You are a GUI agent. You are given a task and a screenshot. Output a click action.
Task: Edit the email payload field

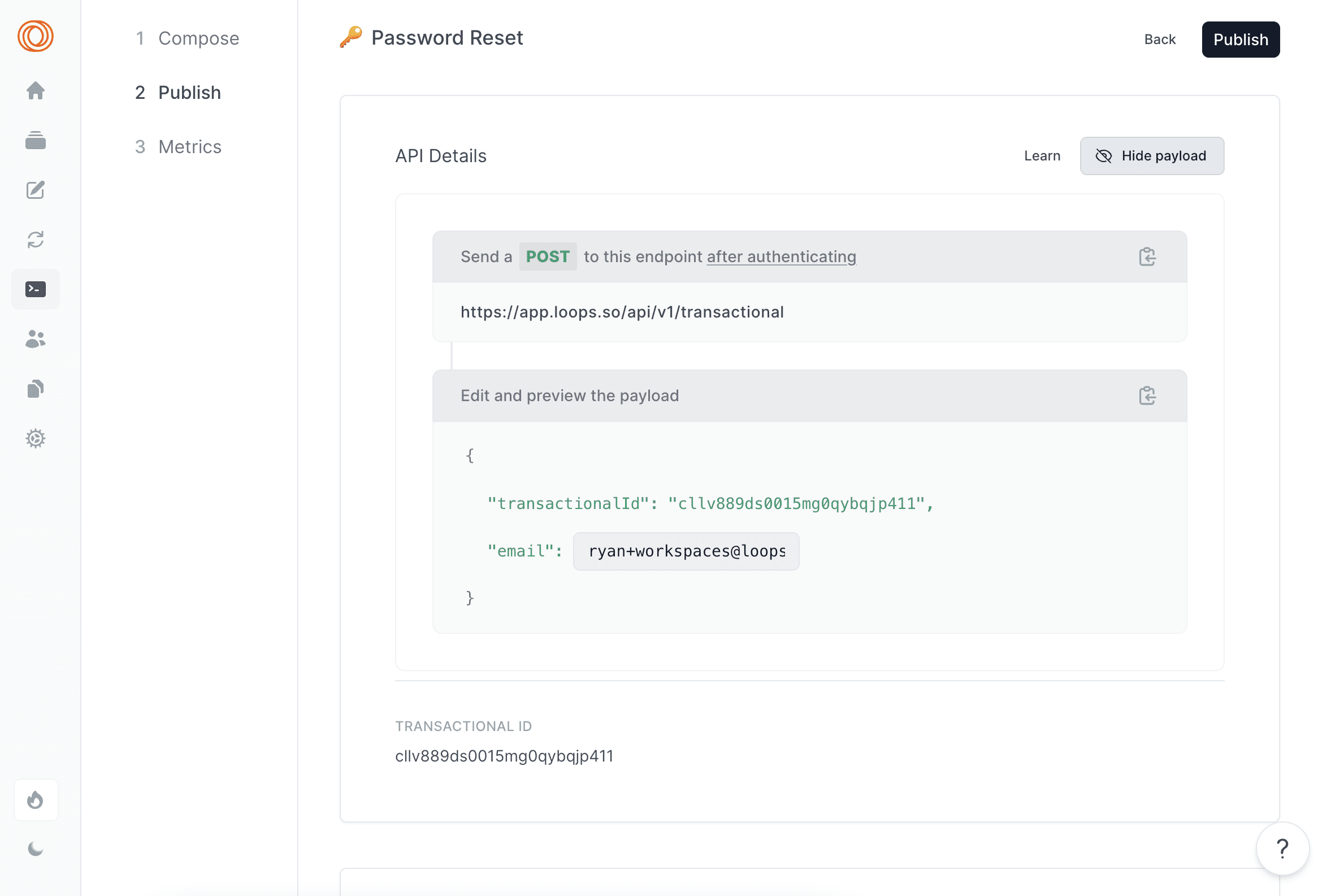click(x=686, y=551)
